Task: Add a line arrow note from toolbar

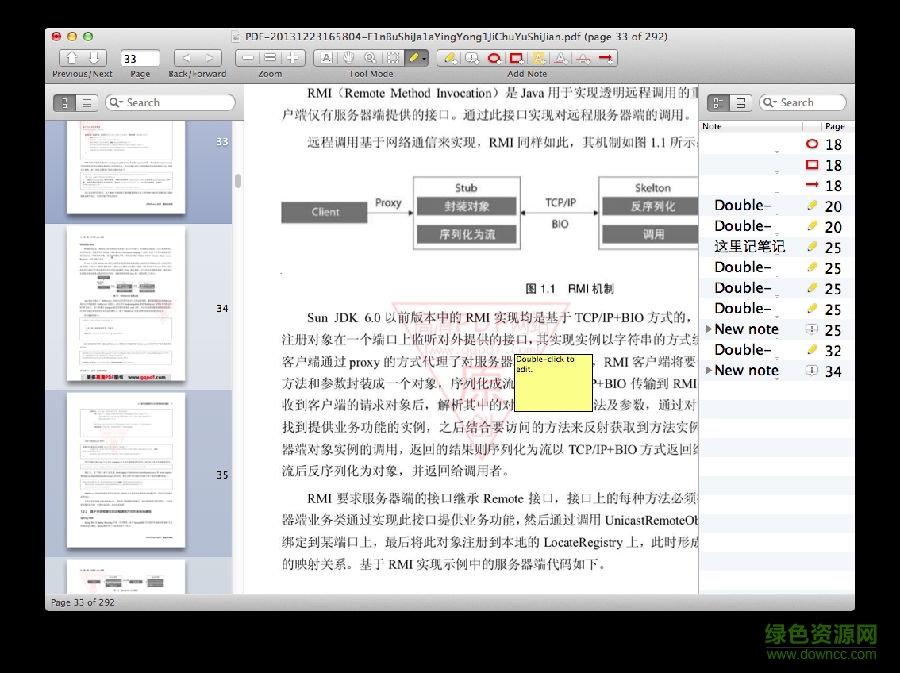Action: [606, 58]
